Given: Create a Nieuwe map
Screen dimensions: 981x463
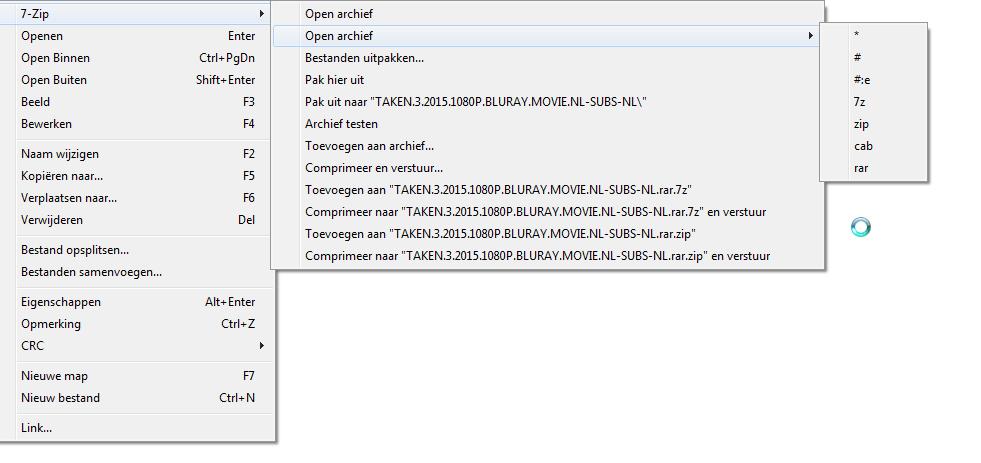Looking at the screenshot, I should tap(136, 376).
